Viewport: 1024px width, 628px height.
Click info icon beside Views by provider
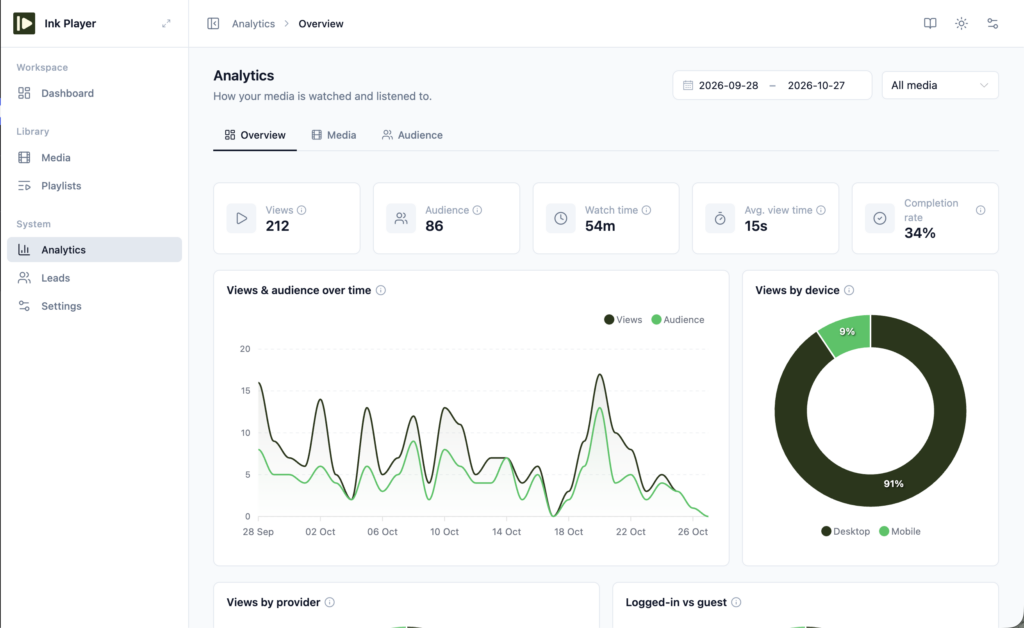[x=330, y=603]
